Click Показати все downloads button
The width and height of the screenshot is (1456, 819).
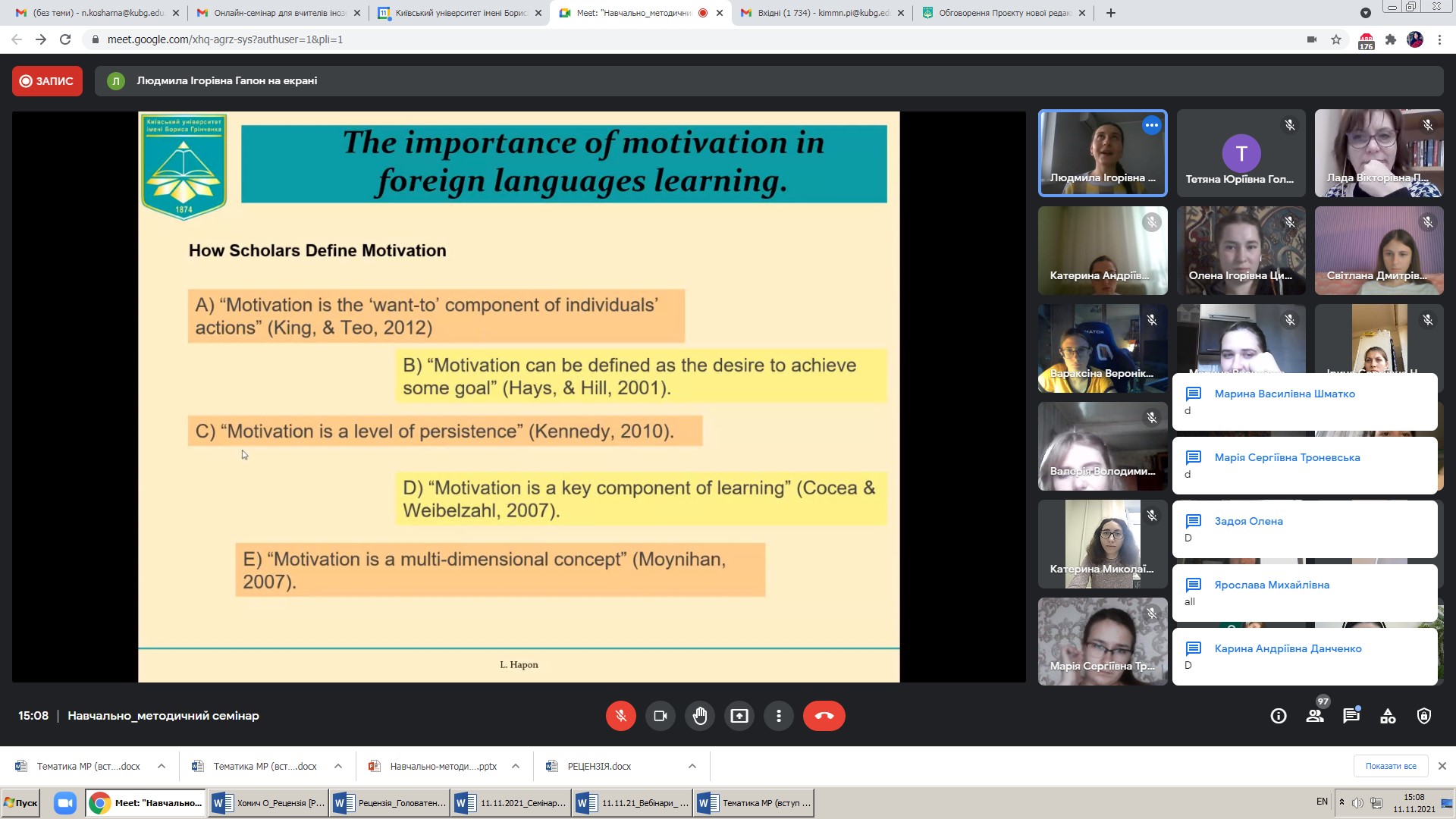pyautogui.click(x=1390, y=766)
